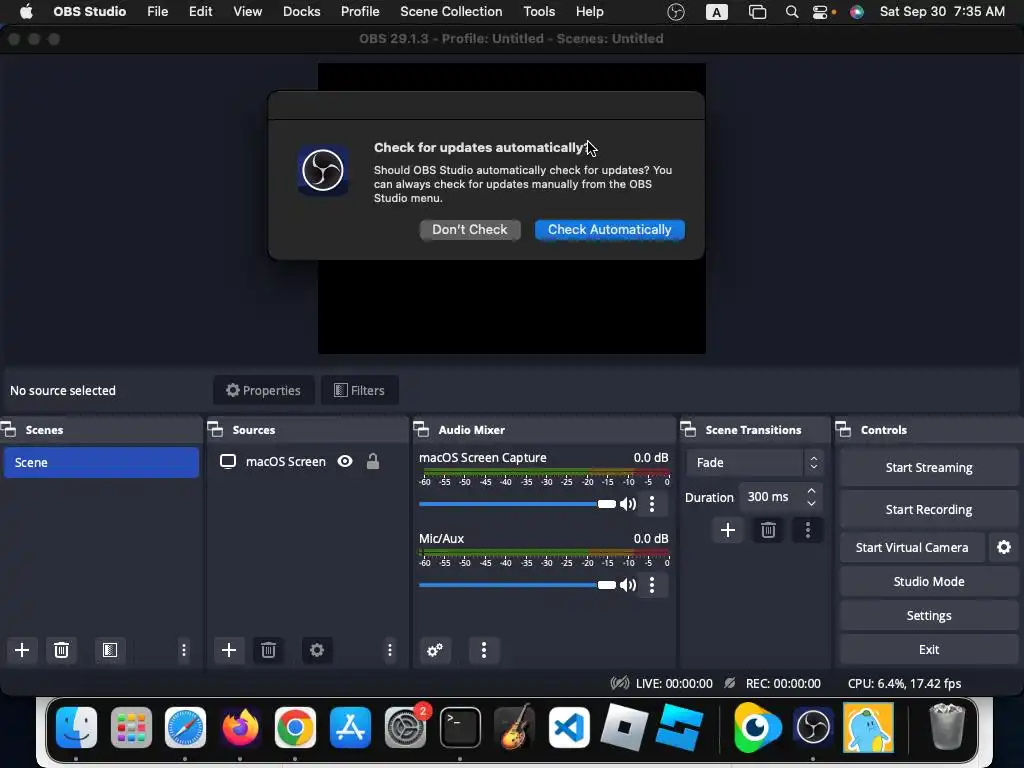Mute Mic/Aux audio speaker icon
1024x768 pixels.
[628, 584]
